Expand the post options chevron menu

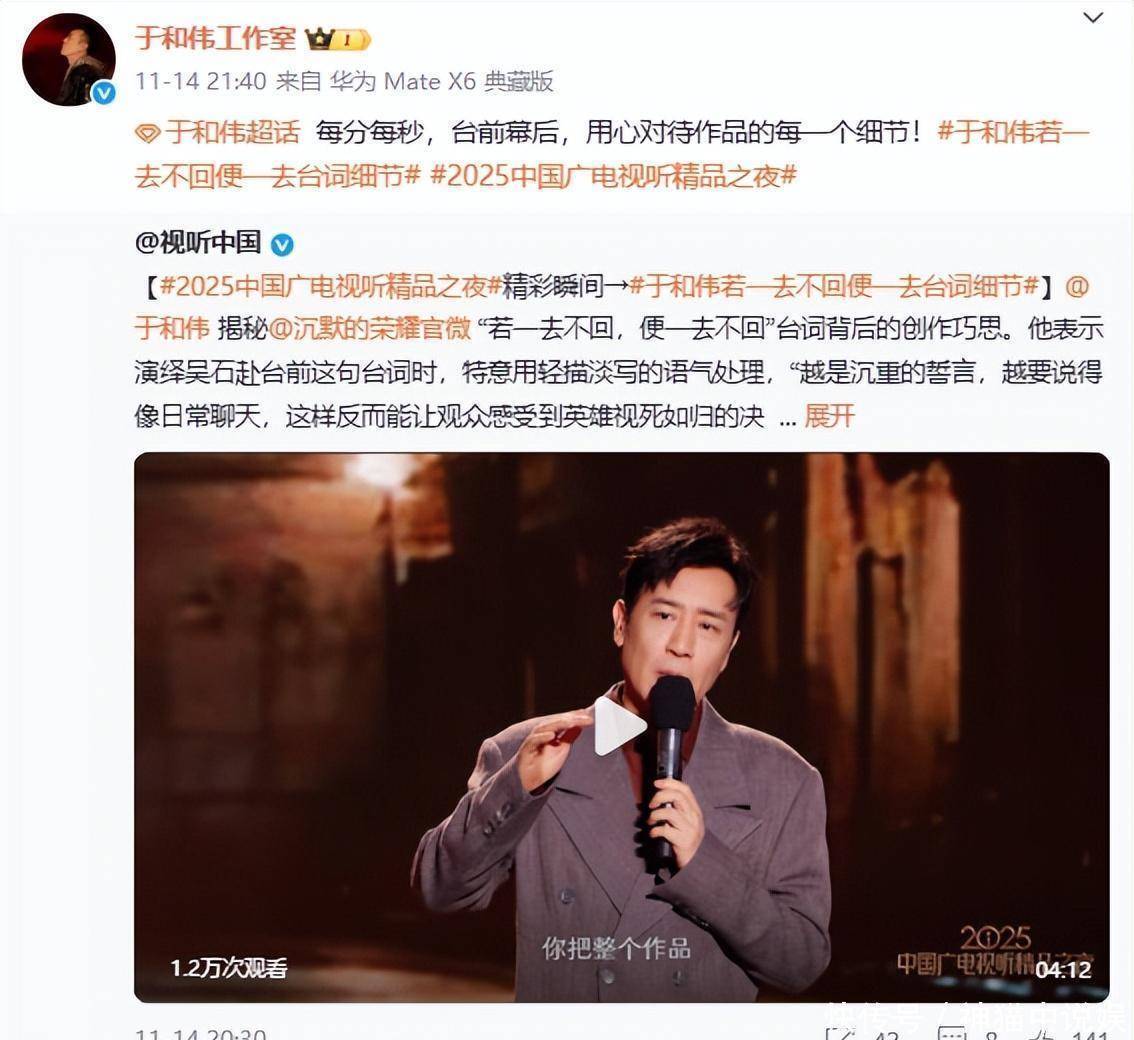pos(1093,17)
